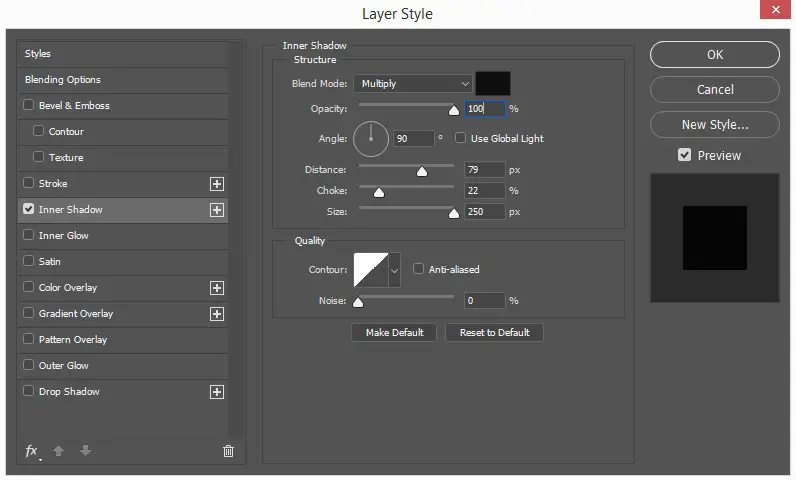The height and width of the screenshot is (480, 796).
Task: Click the Make Default button
Action: click(394, 332)
